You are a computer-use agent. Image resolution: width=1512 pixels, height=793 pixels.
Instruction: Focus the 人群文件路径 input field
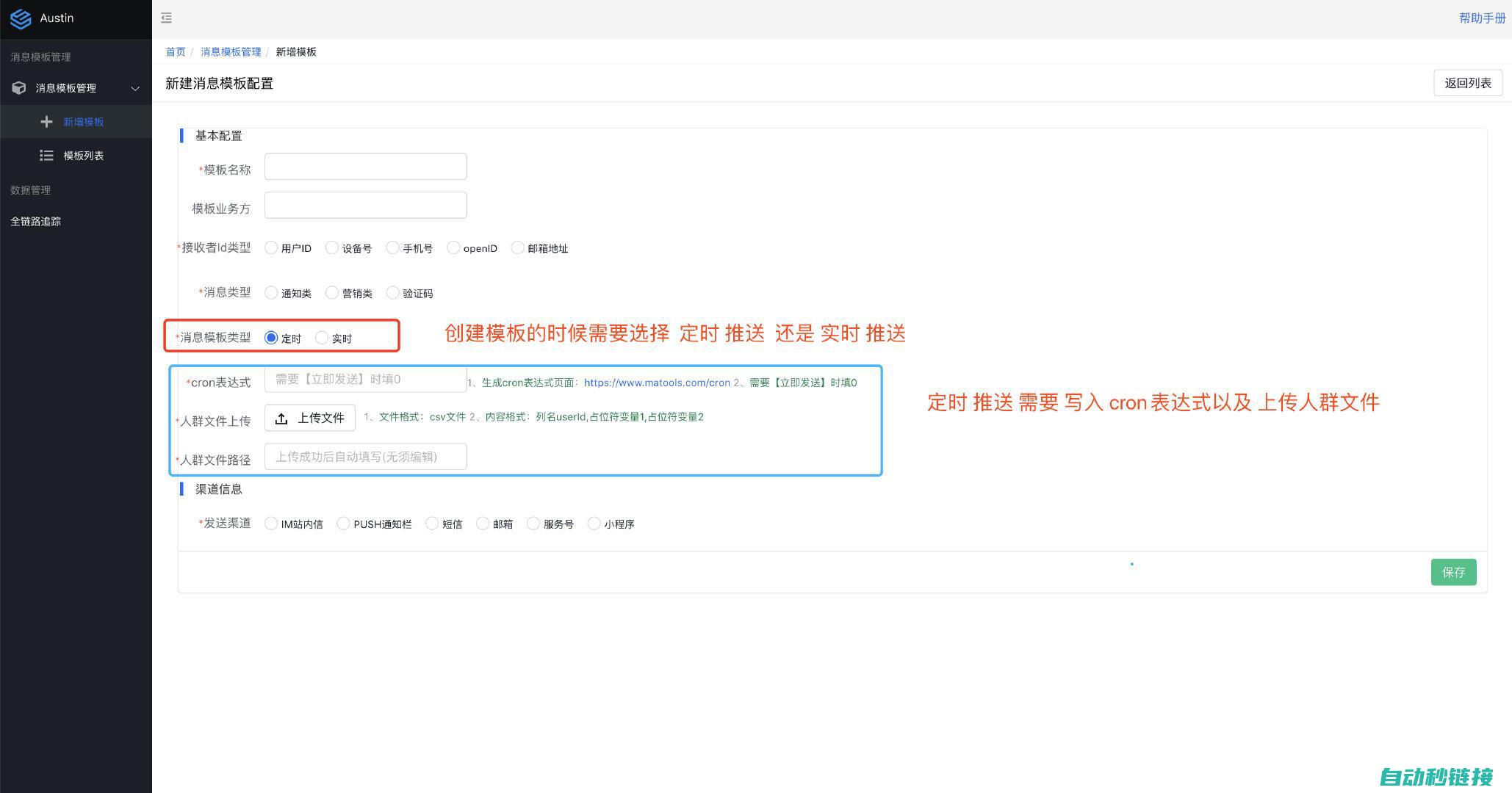pos(365,457)
